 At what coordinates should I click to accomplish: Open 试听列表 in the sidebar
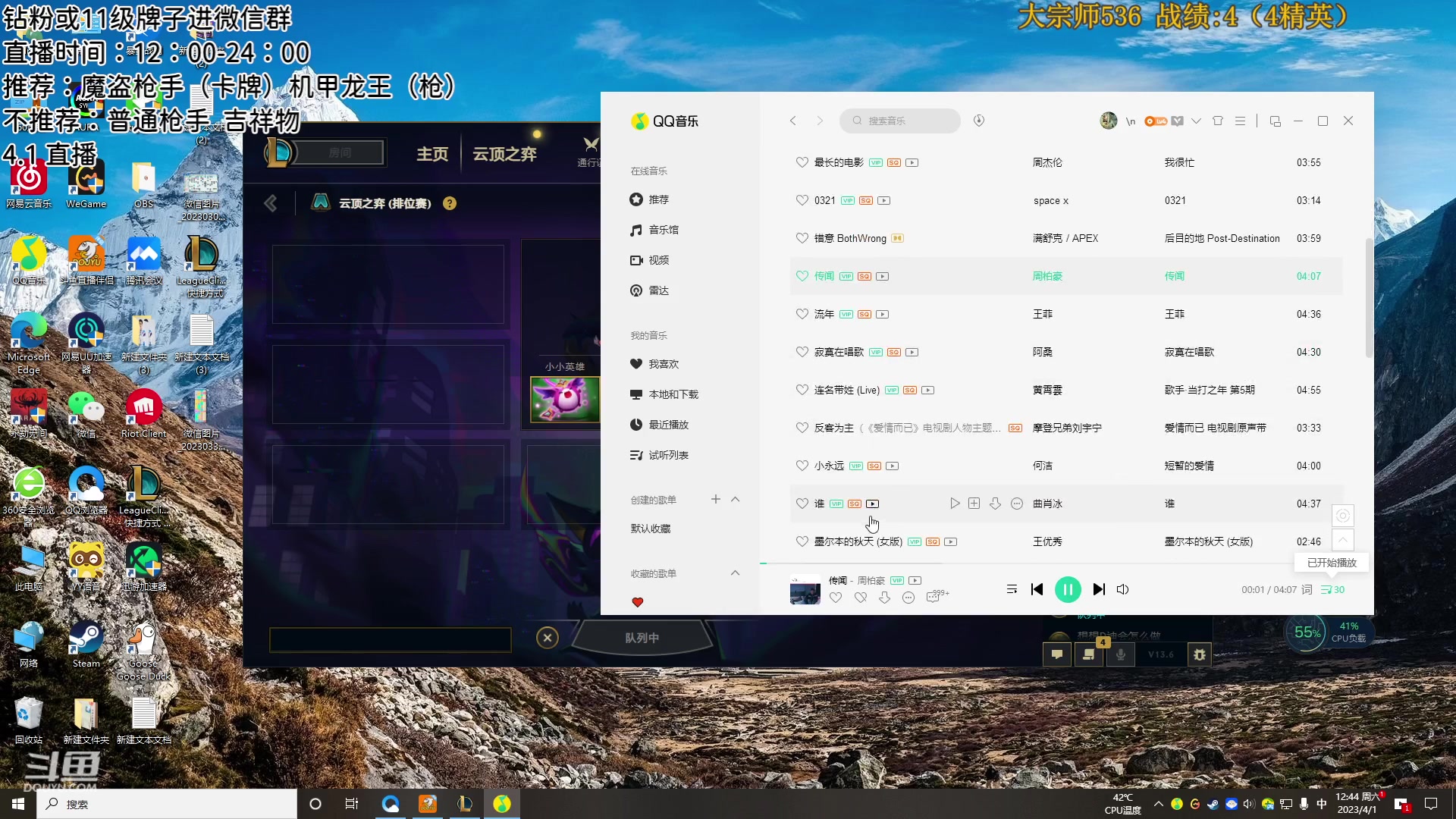(x=660, y=455)
